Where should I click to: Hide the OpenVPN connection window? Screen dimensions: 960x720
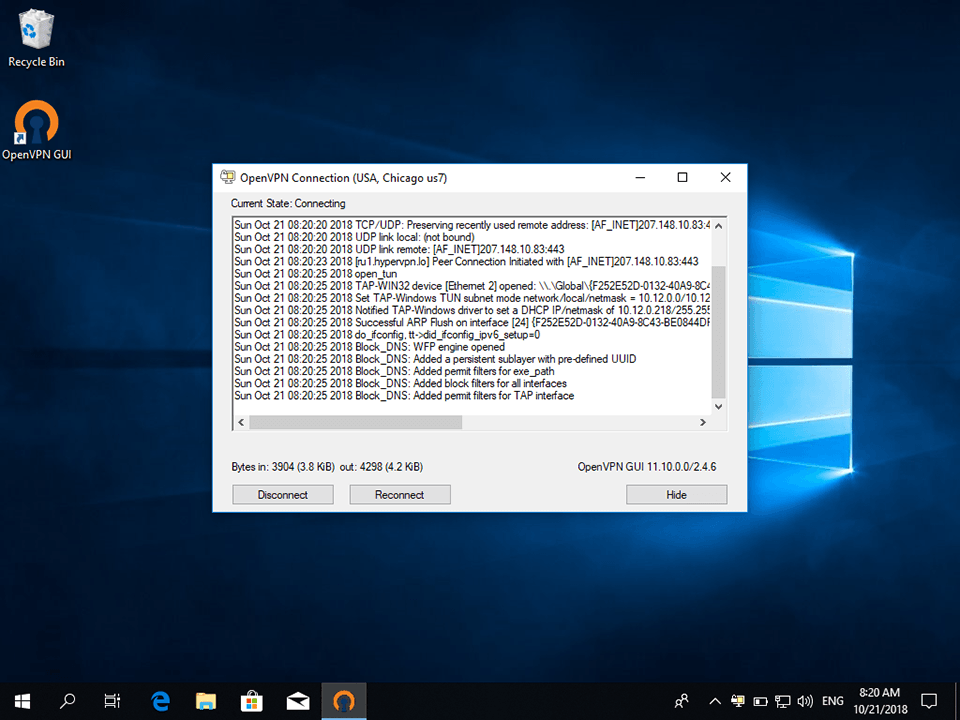[677, 495]
